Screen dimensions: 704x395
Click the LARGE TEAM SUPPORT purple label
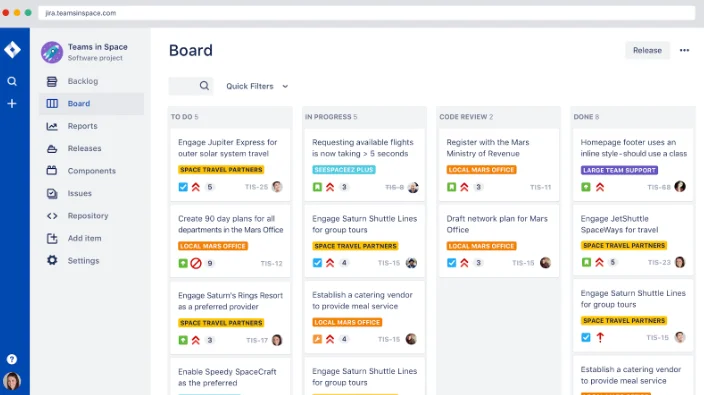[x=620, y=170]
